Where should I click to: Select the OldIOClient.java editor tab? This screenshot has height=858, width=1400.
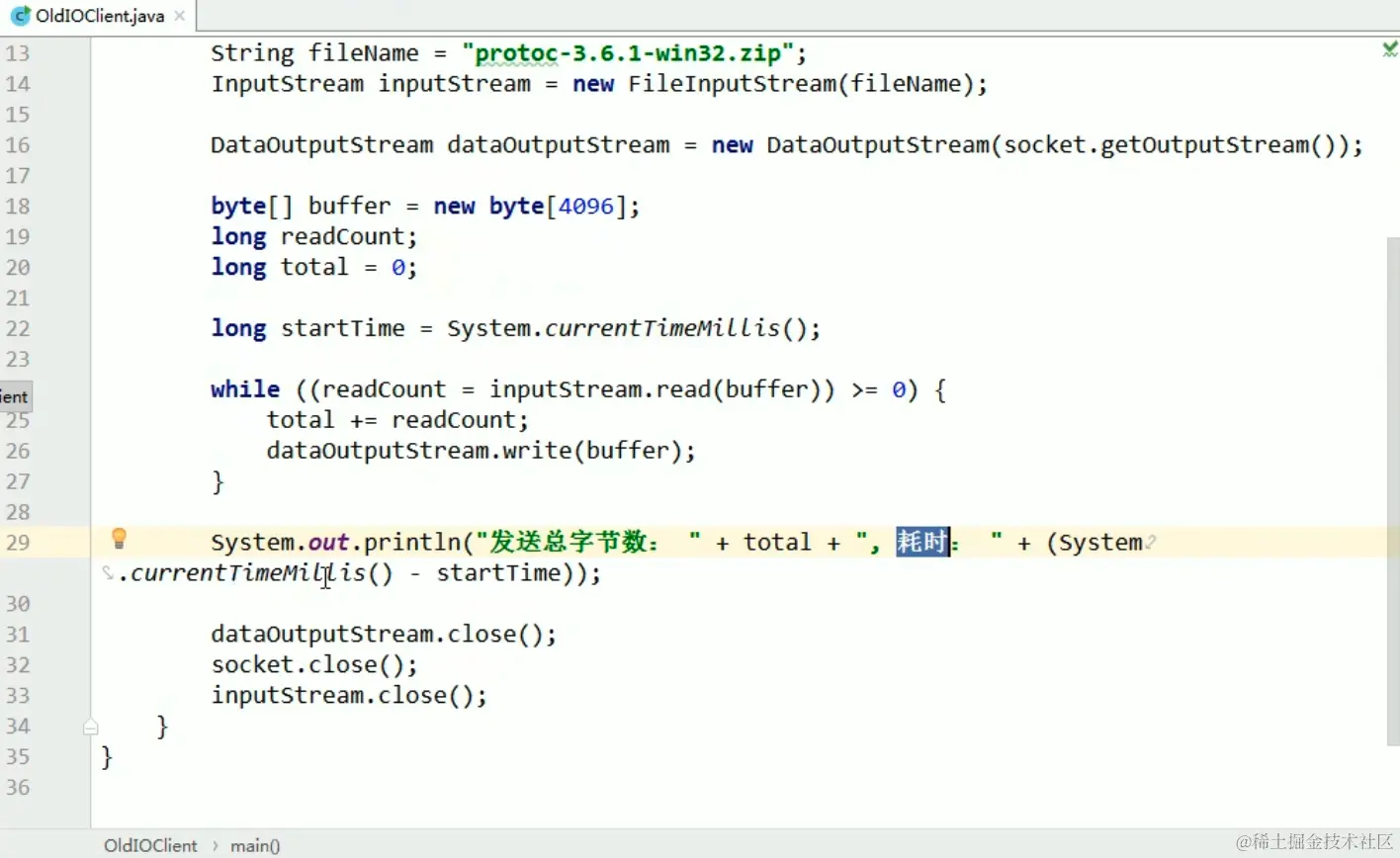point(99,16)
